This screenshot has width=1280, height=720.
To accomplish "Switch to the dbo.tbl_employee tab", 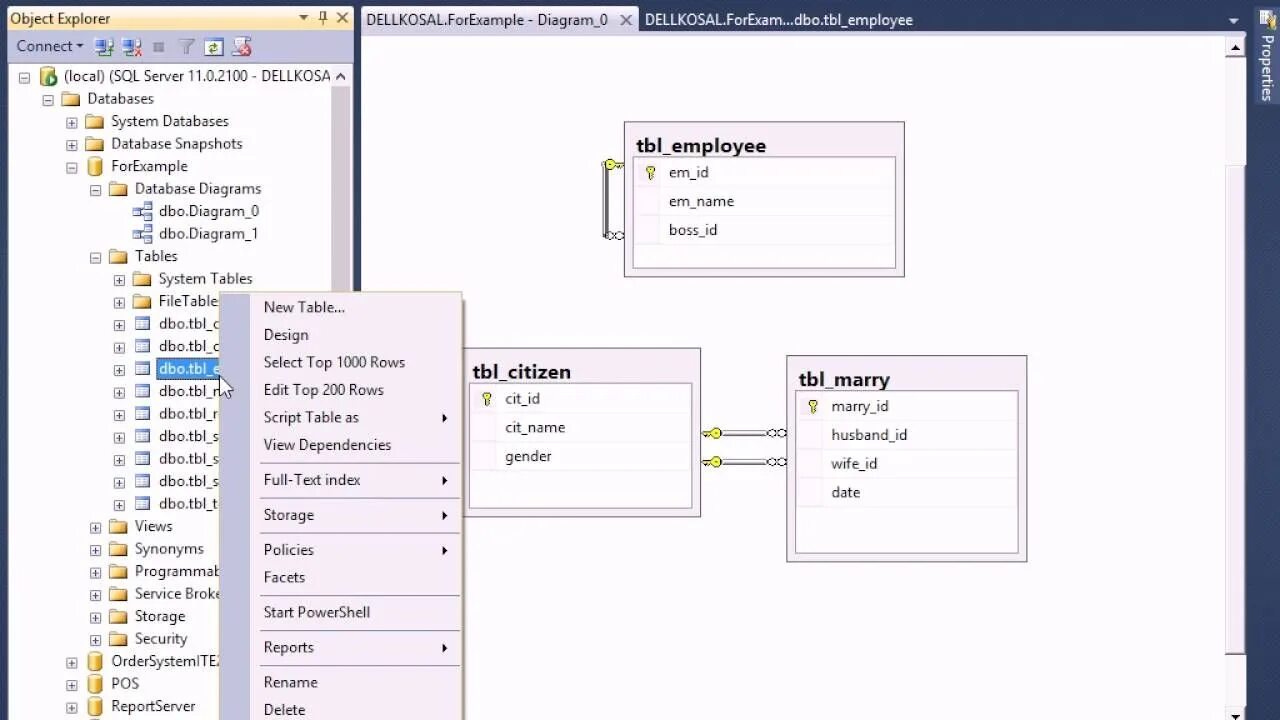I will [778, 19].
